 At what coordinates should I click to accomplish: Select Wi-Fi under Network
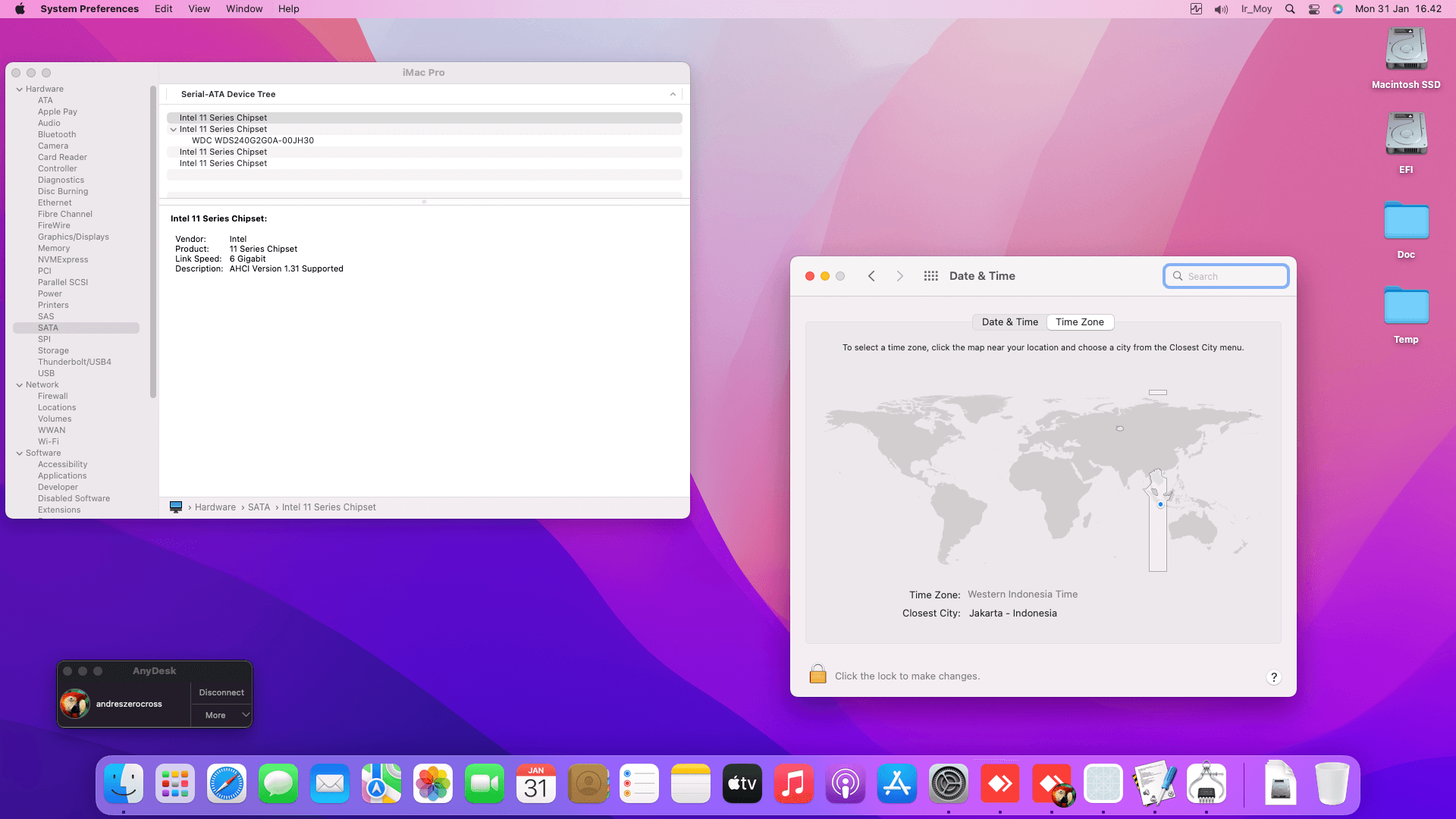(x=49, y=442)
